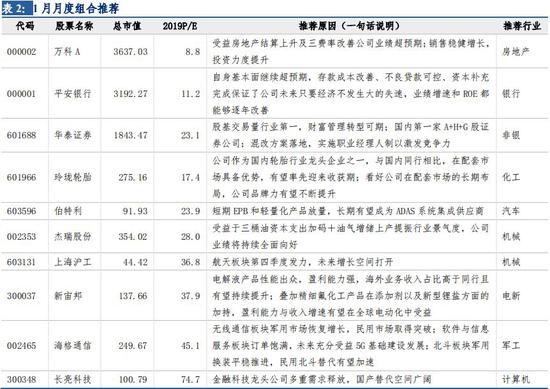Screen dimensions: 550x389
Task: Select industry cell 非银
Action: pos(511,135)
